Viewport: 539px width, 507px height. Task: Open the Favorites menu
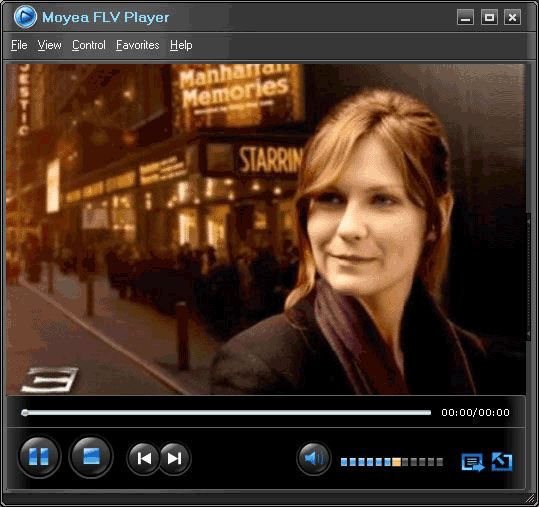[138, 45]
